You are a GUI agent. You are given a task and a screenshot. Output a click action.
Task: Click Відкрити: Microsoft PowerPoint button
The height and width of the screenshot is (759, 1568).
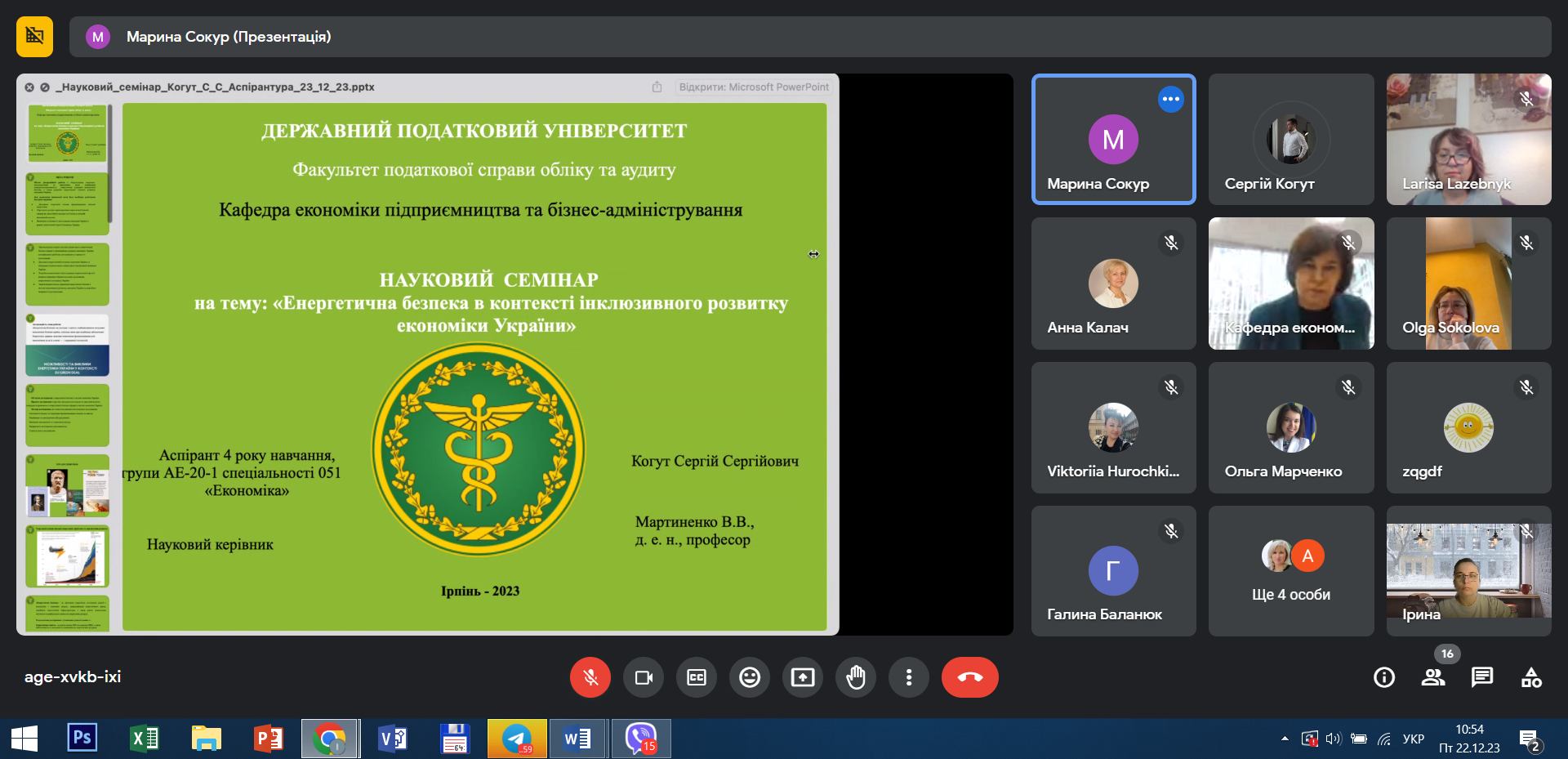point(754,87)
